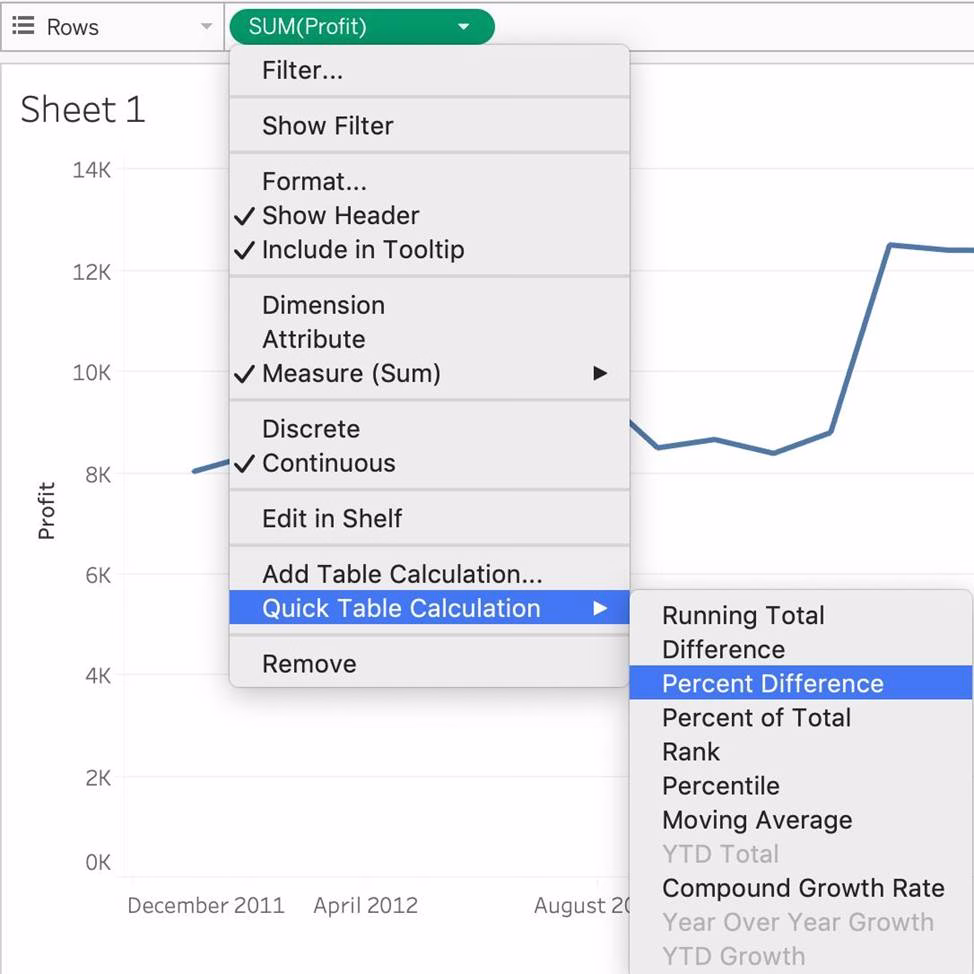Screen dimensions: 974x974
Task: Open the Format... option
Action: coord(314,182)
